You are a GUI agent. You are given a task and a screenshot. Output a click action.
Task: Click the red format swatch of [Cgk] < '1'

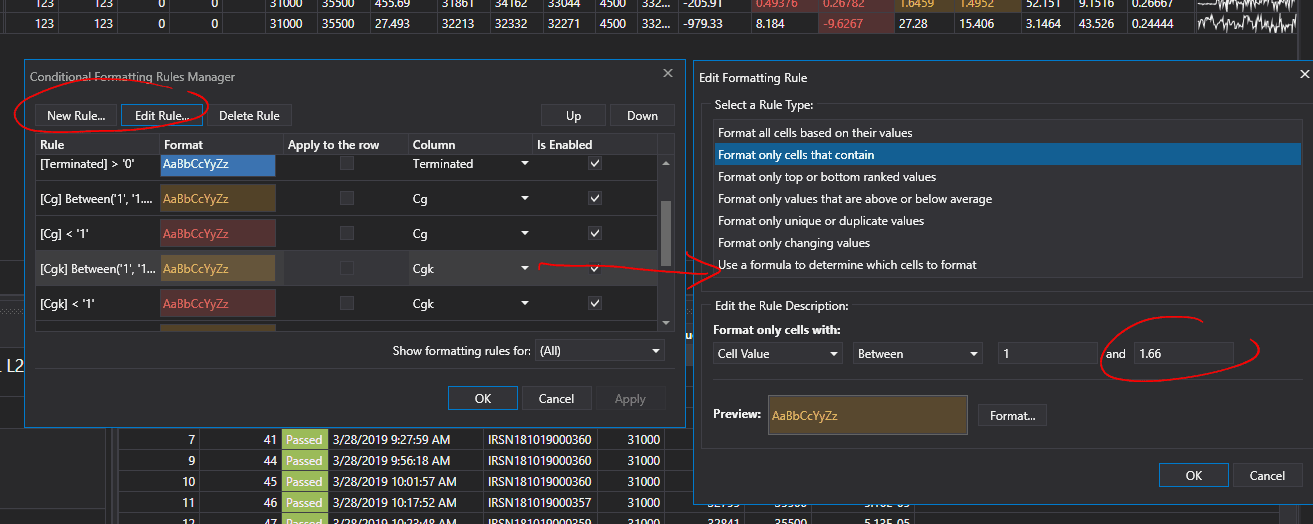tap(218, 303)
